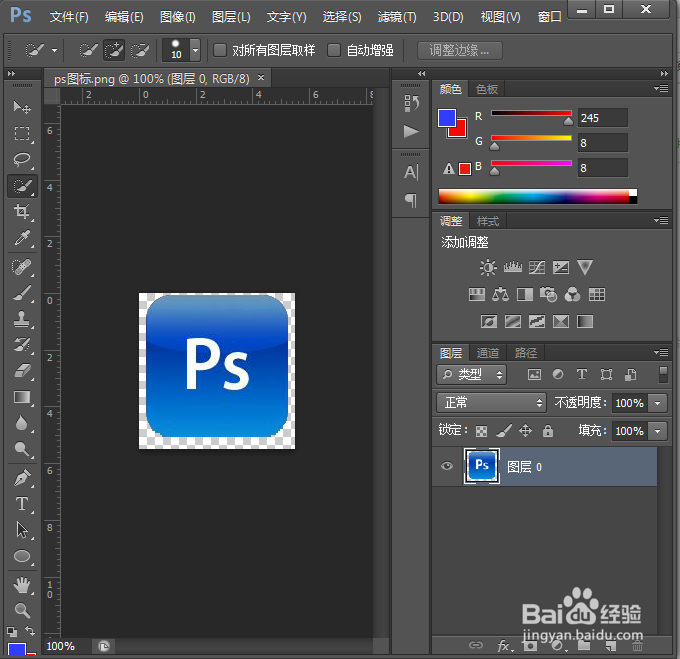Hide layer 图层 0 with eye icon
This screenshot has height=659, width=680.
pos(447,466)
